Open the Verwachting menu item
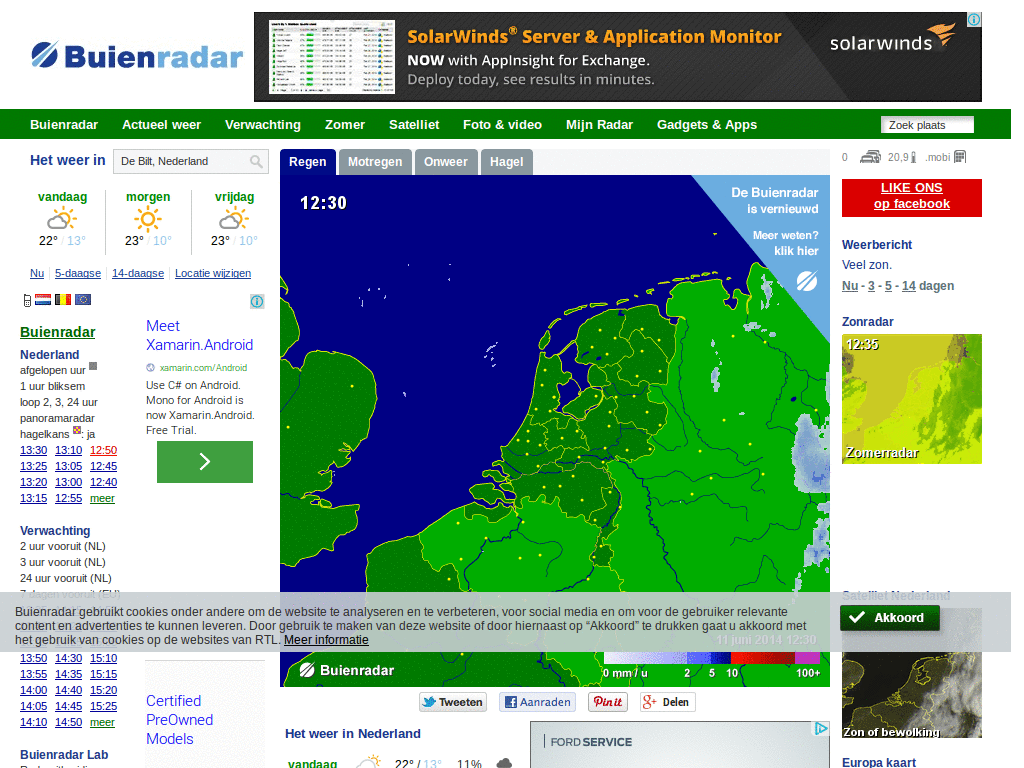This screenshot has height=768, width=1024. [x=263, y=125]
